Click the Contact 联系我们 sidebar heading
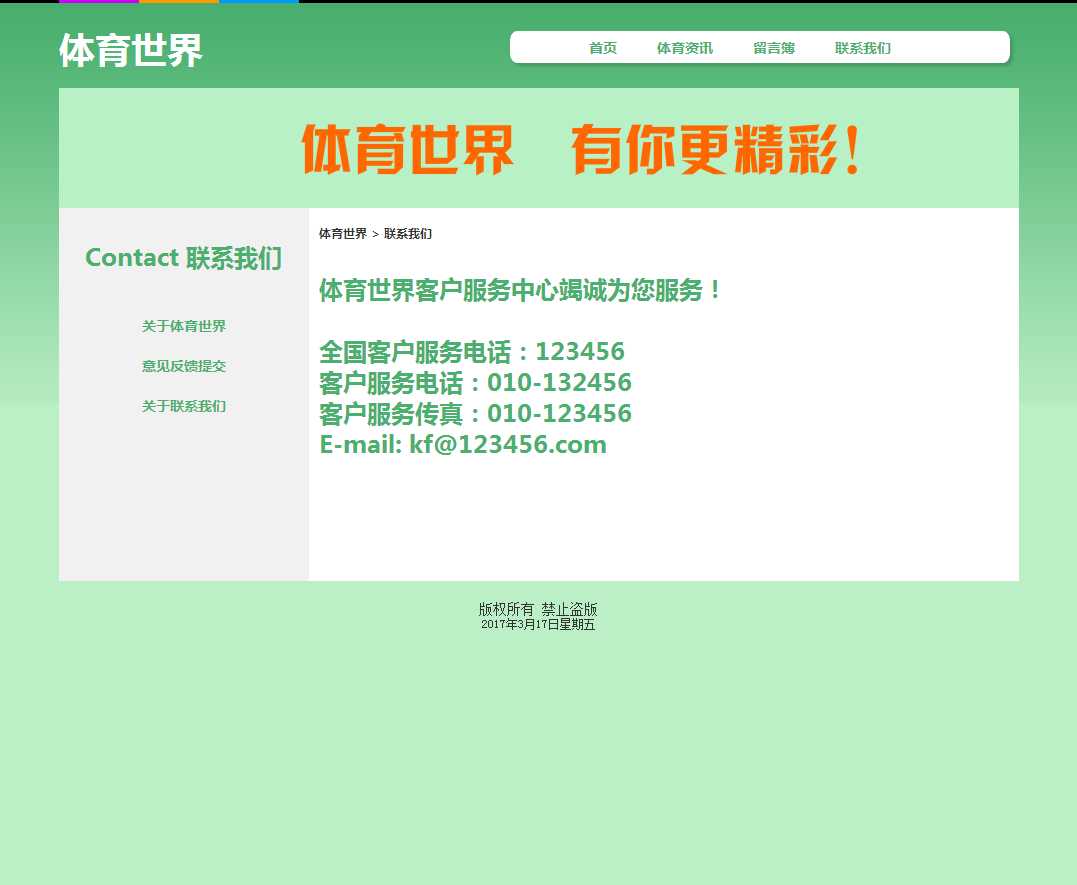Viewport: 1077px width, 885px height. pyautogui.click(x=183, y=258)
